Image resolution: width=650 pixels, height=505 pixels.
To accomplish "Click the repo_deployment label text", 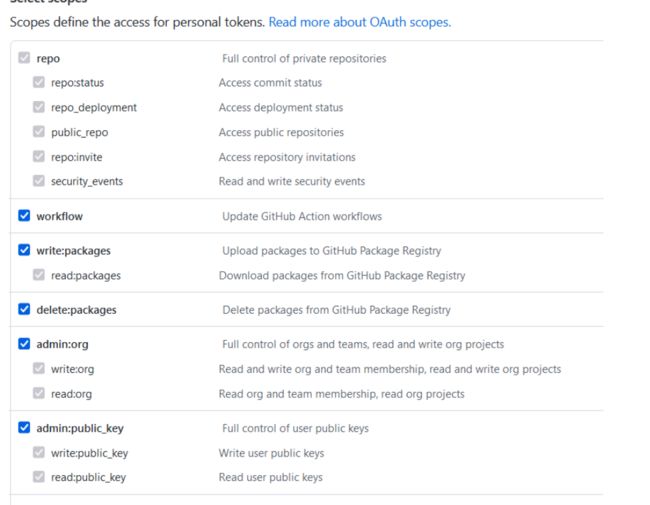I will point(94,108).
